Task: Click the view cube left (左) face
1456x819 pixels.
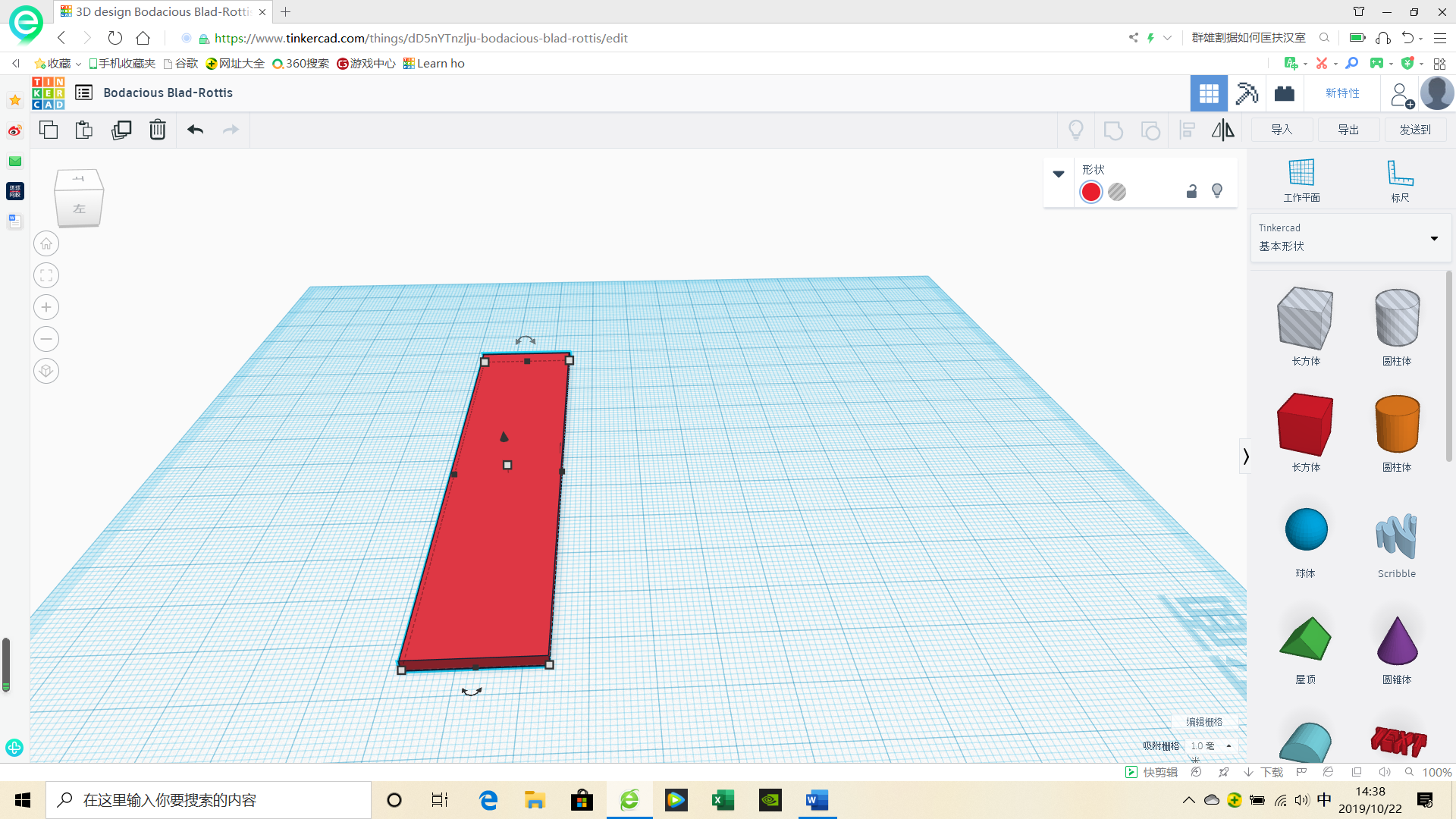Action: tap(79, 209)
